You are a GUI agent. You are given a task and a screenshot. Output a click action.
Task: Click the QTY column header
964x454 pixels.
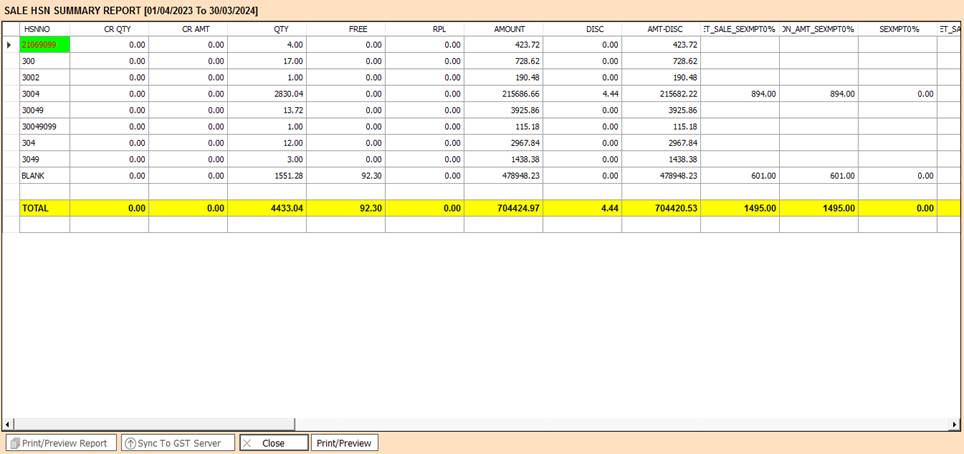point(281,30)
